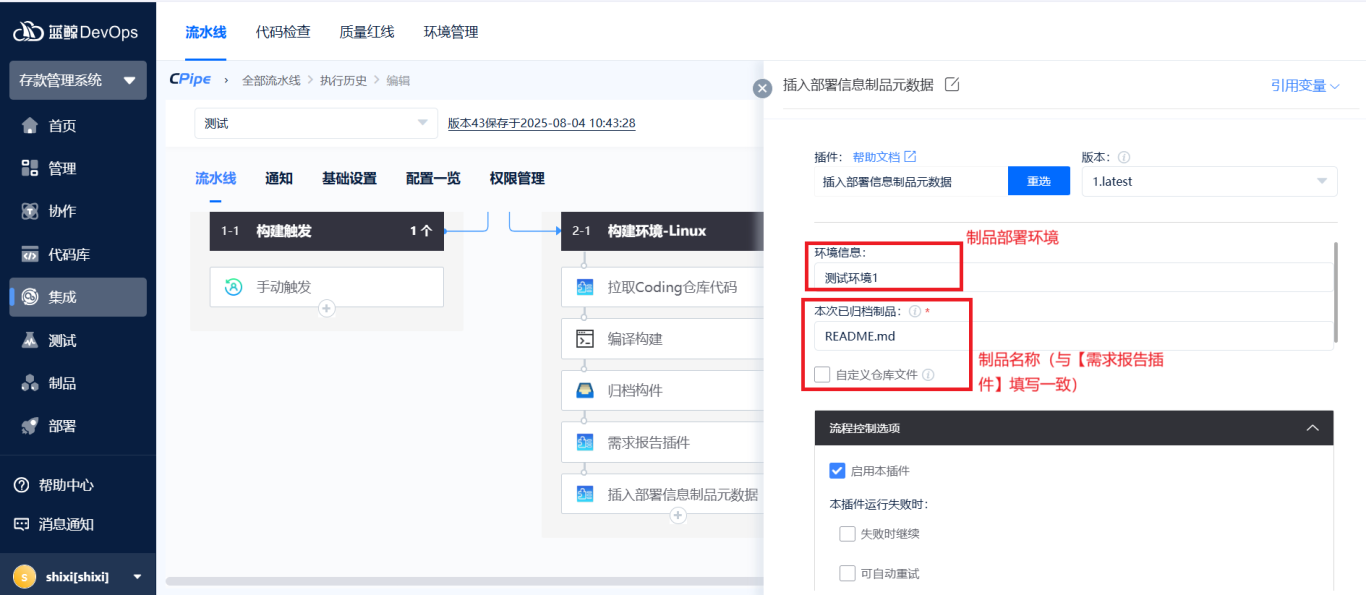Select the 流水线 sub-tab in editor

pos(215,178)
